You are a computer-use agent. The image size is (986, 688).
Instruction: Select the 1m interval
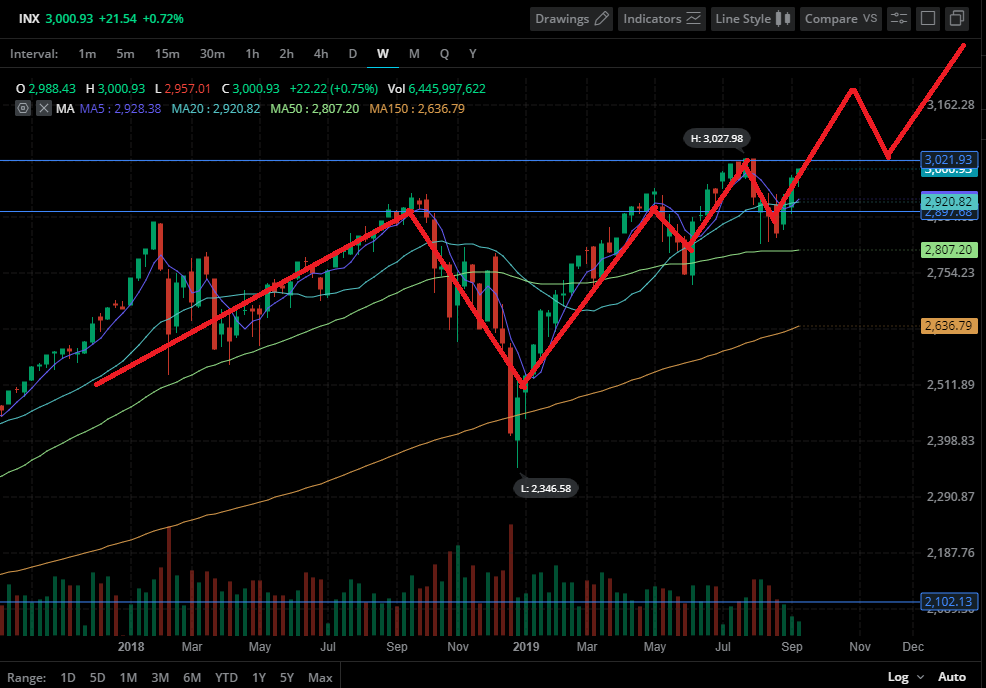[87, 54]
